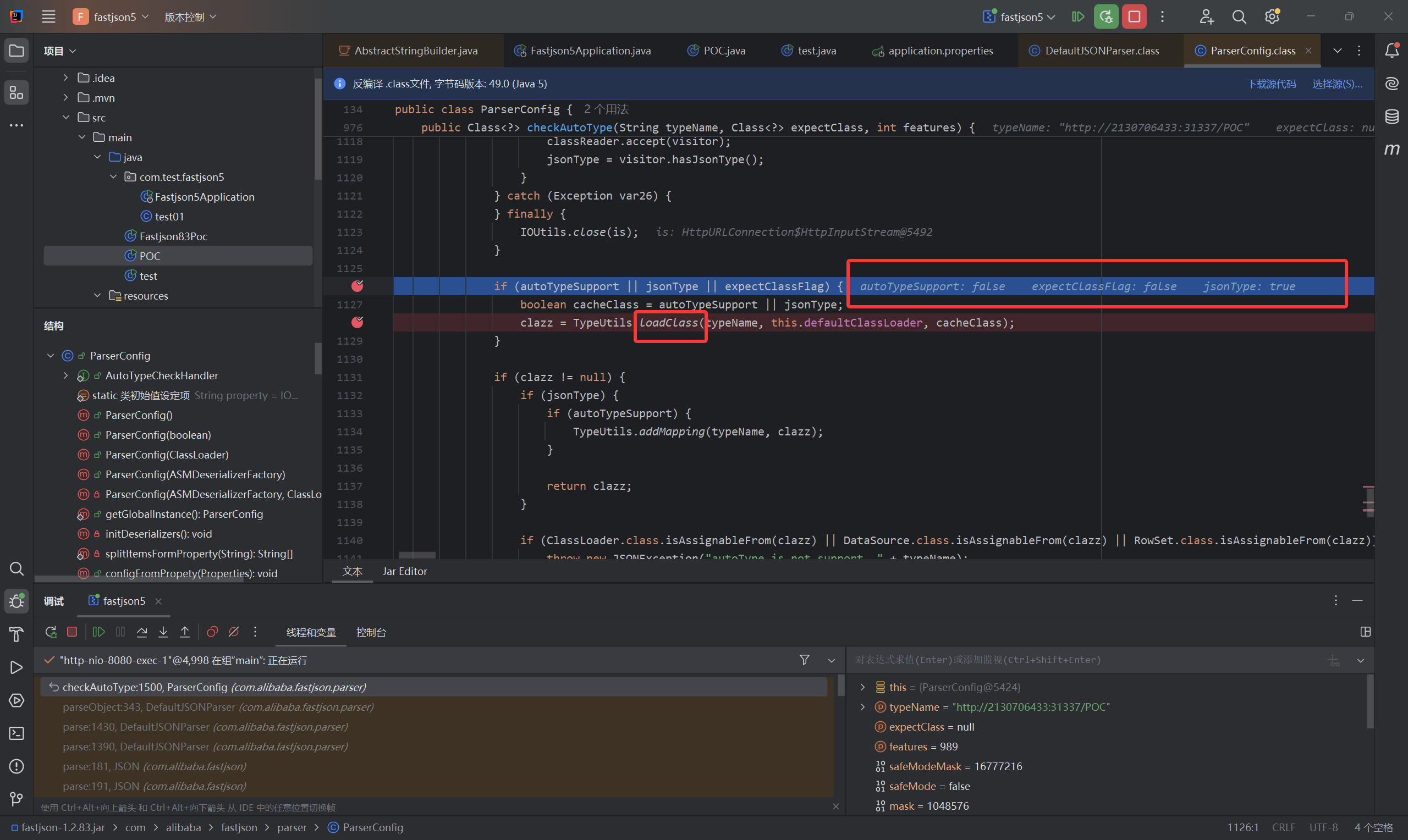Show hidden editor tabs dropdown
This screenshot has height=840, width=1408.
(1337, 51)
